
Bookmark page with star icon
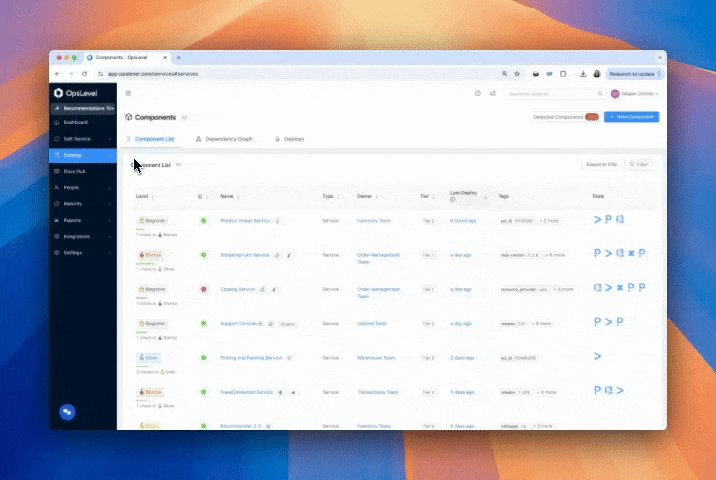(517, 74)
